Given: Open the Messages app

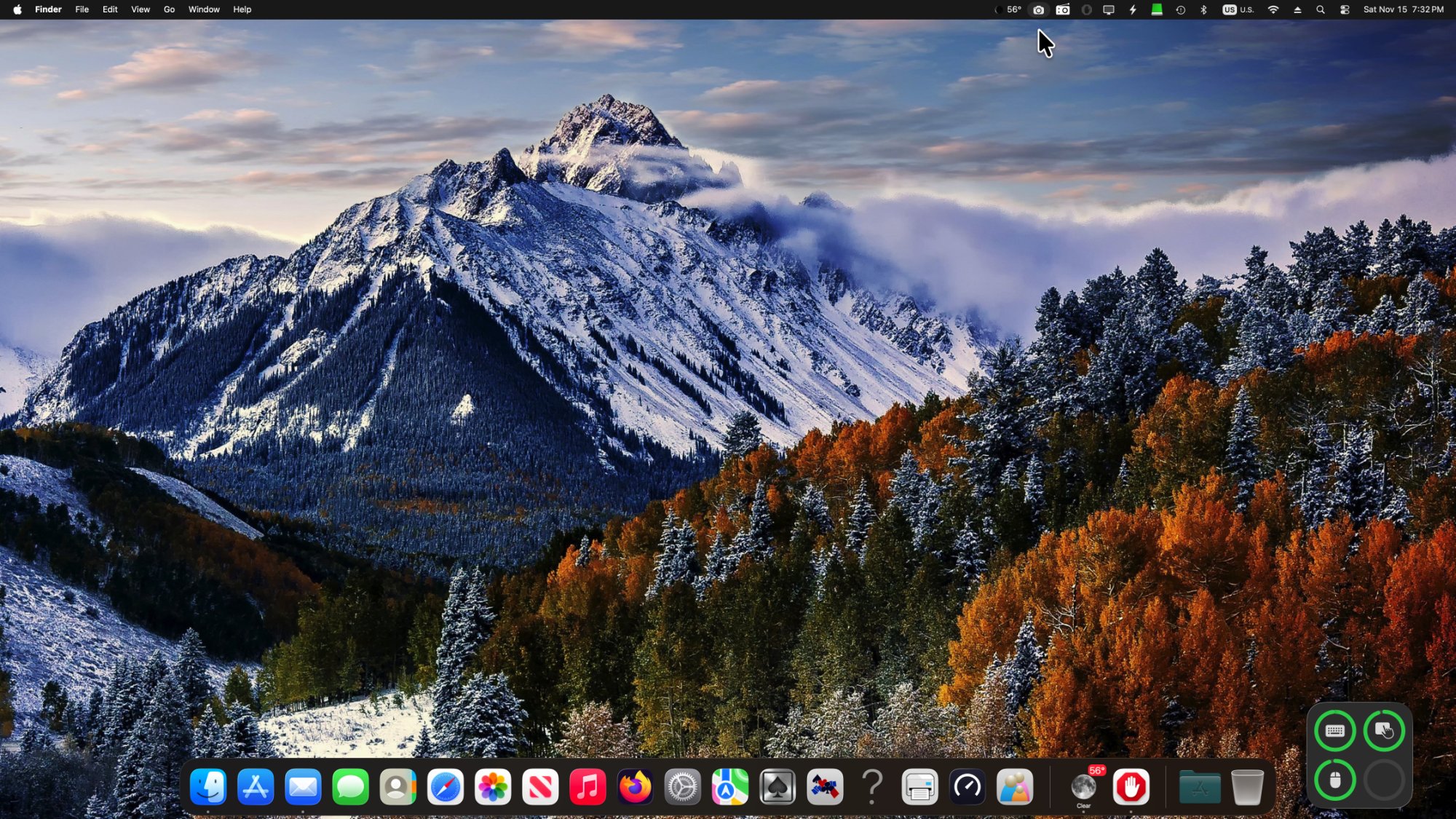Looking at the screenshot, I should tap(350, 787).
